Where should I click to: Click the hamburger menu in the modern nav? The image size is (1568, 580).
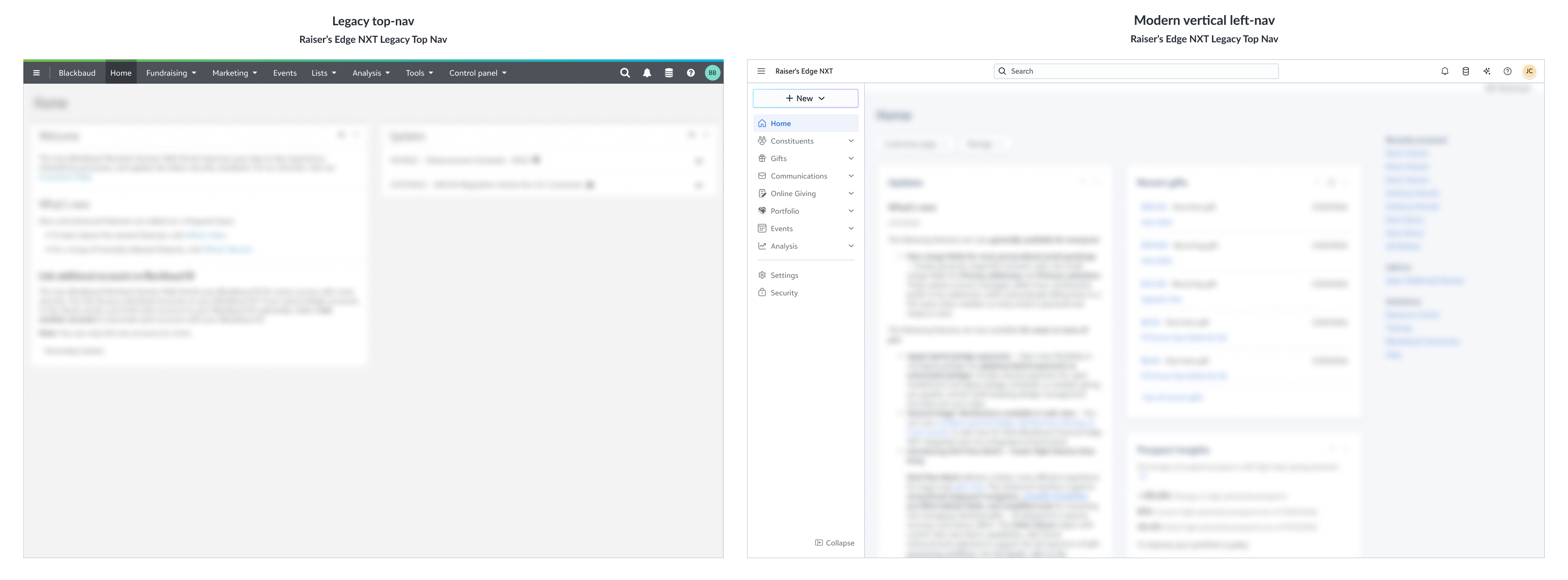(x=761, y=71)
